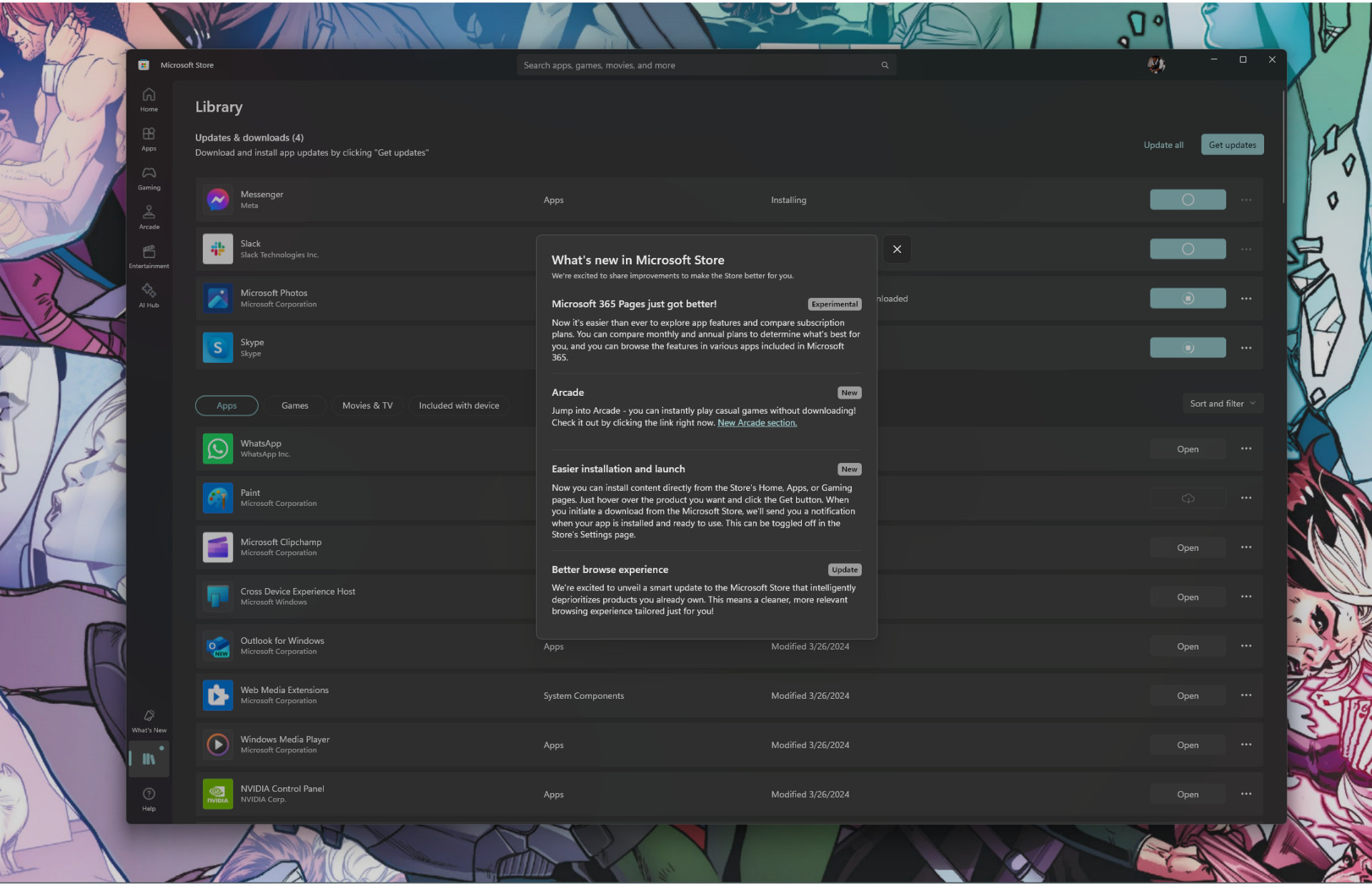Expand the Sort and filter dropdown

(x=1223, y=404)
